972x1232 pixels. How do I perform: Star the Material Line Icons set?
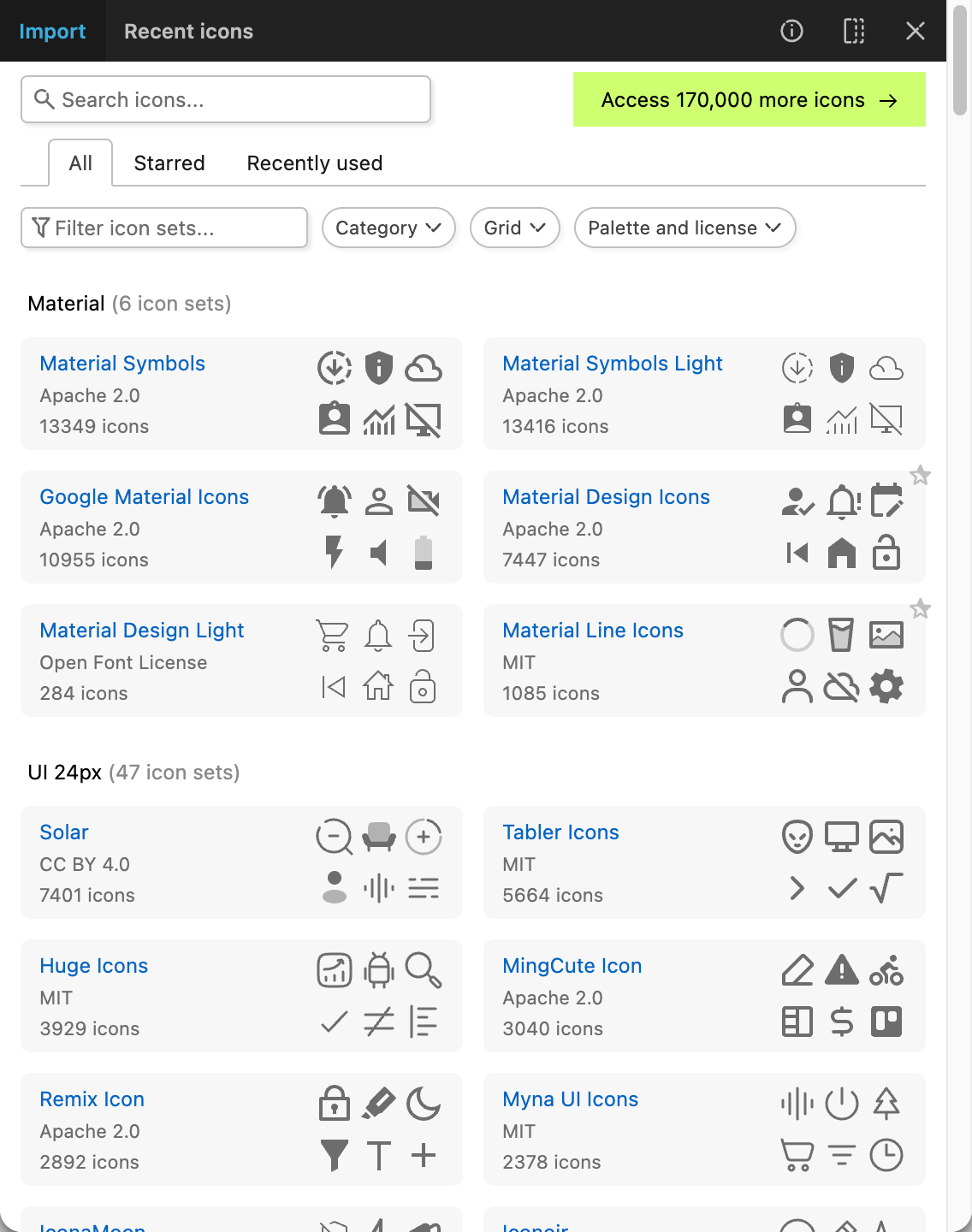(x=921, y=609)
